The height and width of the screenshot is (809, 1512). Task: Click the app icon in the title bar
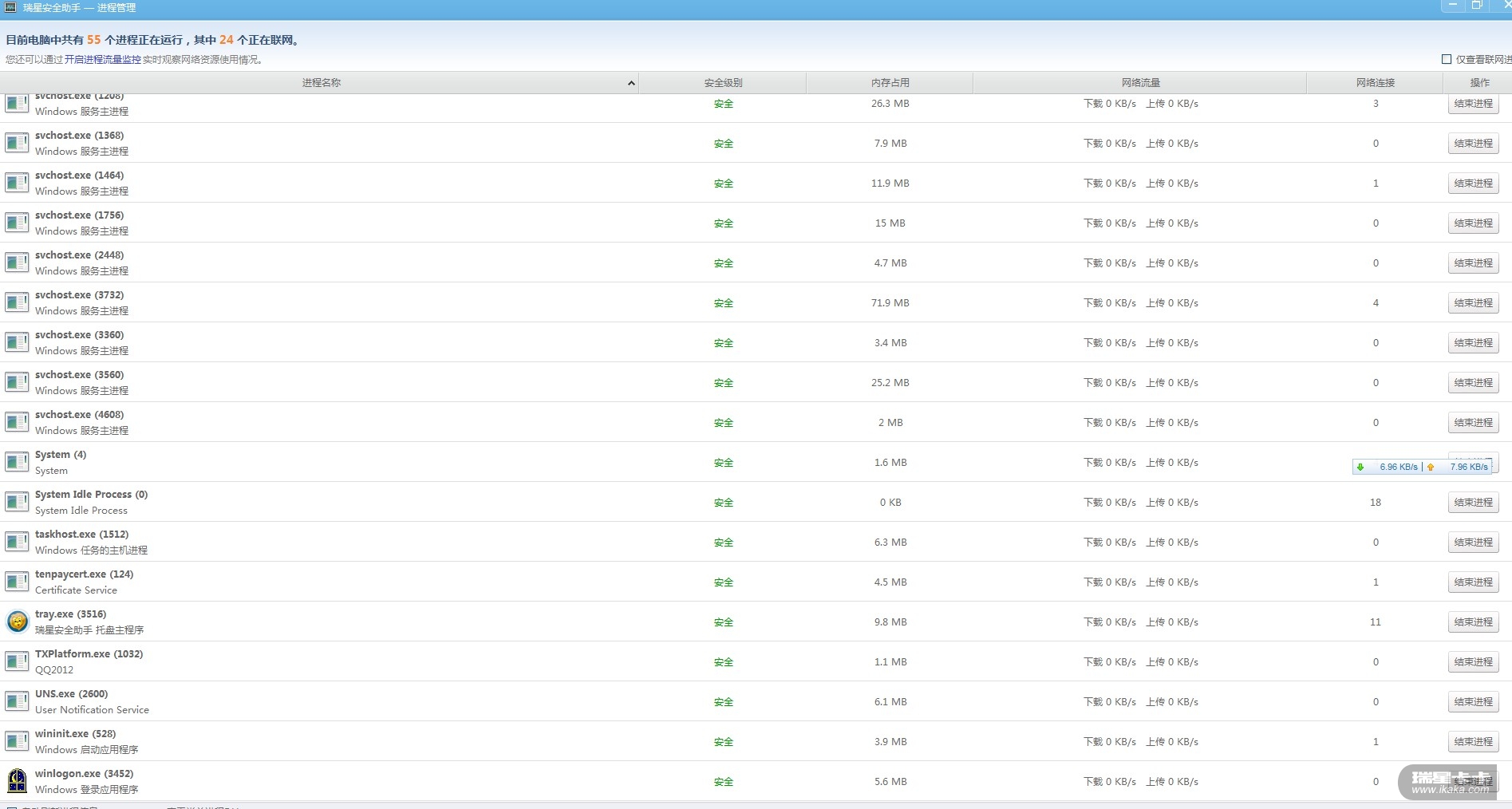10,7
